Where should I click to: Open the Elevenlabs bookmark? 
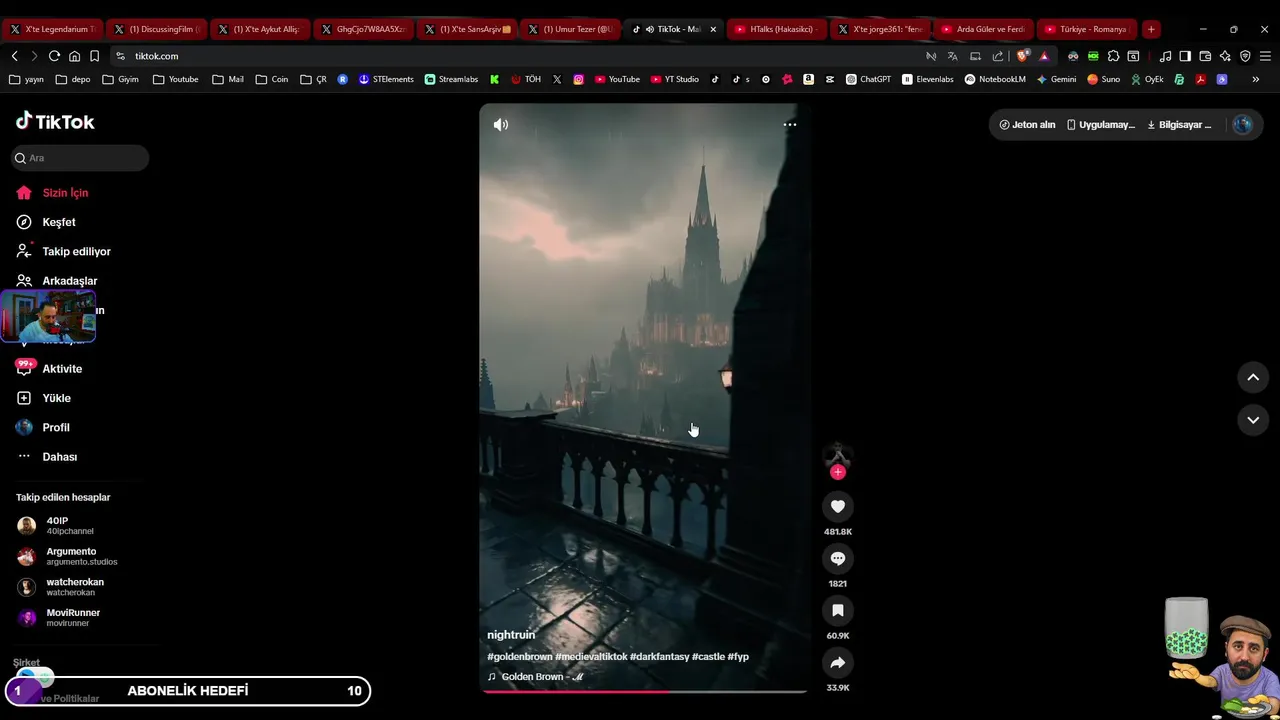coord(928,79)
